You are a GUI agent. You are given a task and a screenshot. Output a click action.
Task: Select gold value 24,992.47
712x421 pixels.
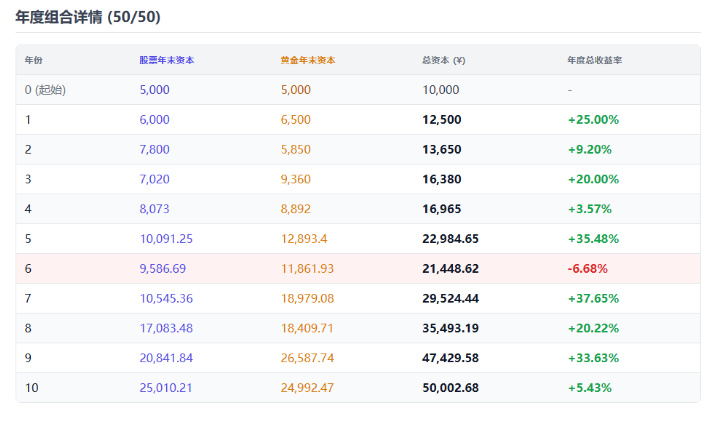307,388
